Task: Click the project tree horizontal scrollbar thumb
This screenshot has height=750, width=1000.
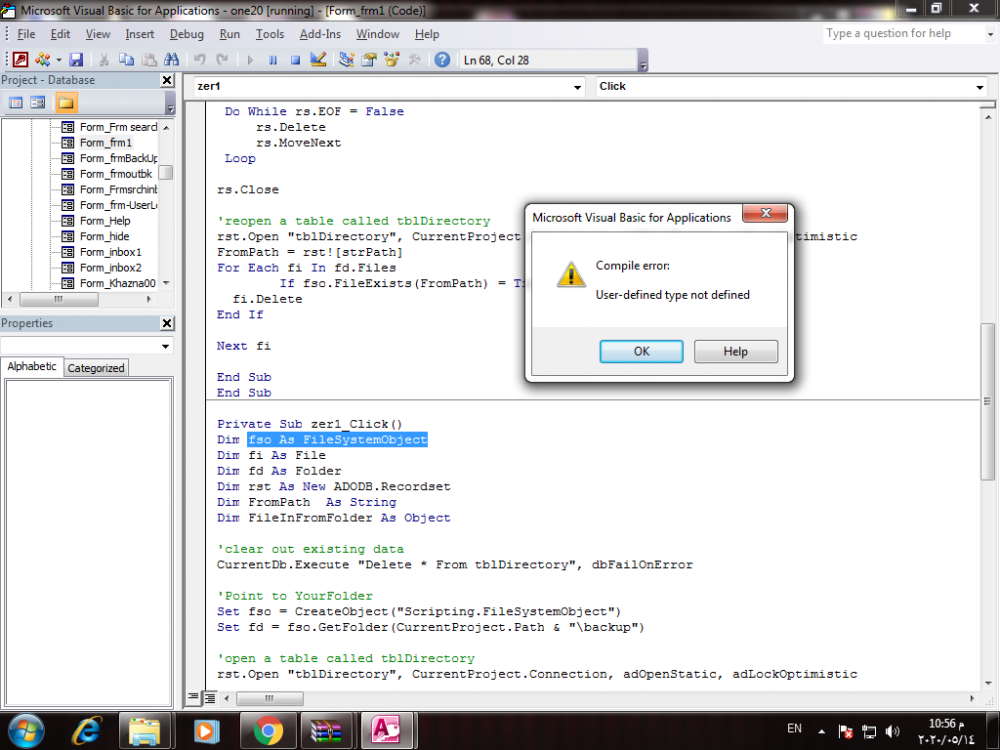Action: pos(59,299)
